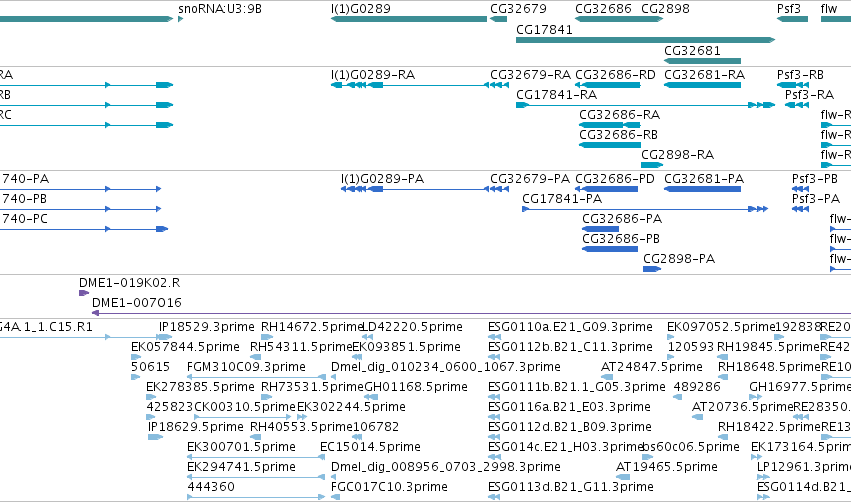Click the CG32686-PD protein label
This screenshot has width=851, height=502.
(615, 179)
